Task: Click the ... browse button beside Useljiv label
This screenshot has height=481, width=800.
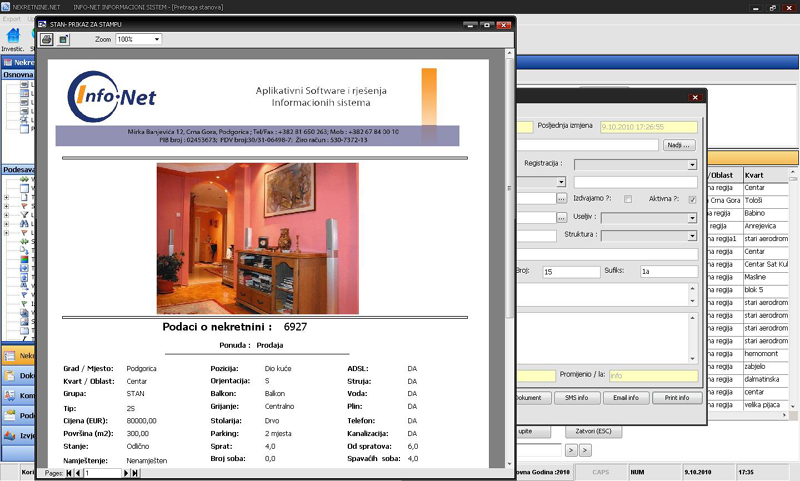Action: tap(562, 218)
